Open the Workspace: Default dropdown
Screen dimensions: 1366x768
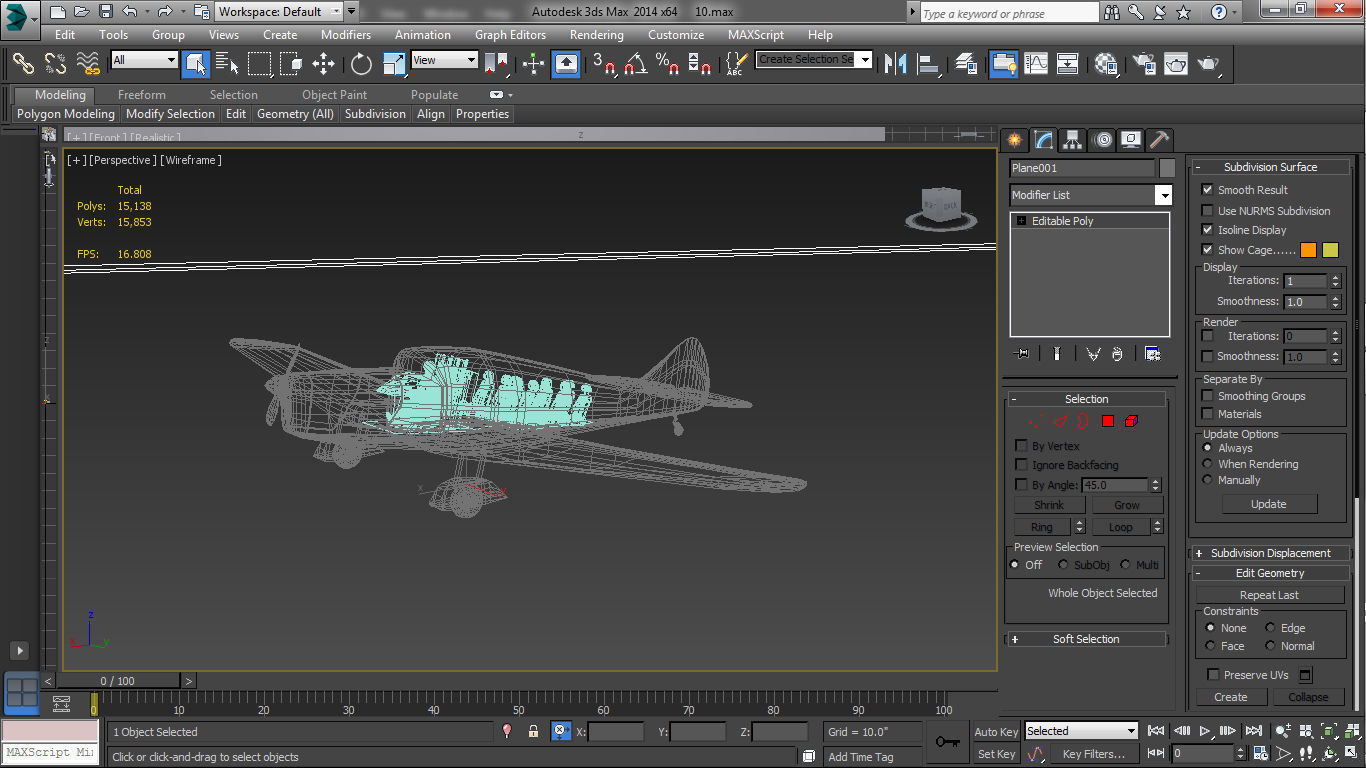click(279, 12)
